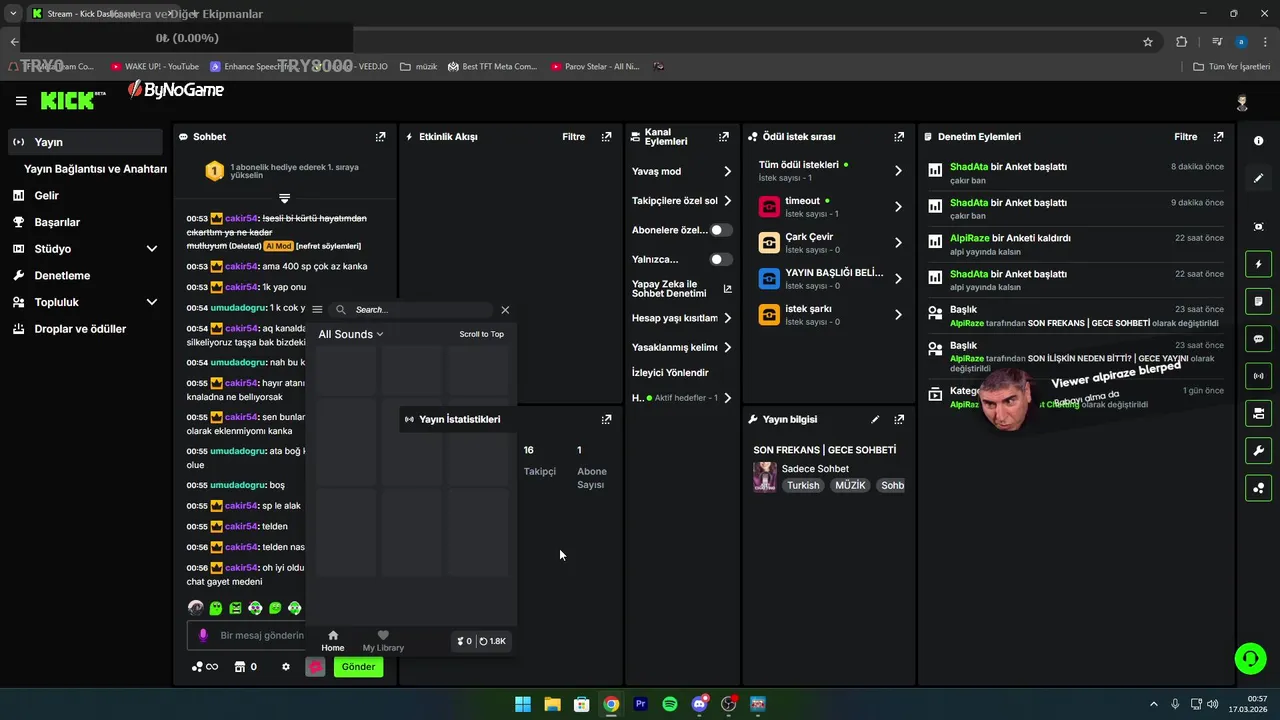The height and width of the screenshot is (720, 1280).
Task: Expand the Topluluk sidebar section
Action: pyautogui.click(x=152, y=302)
